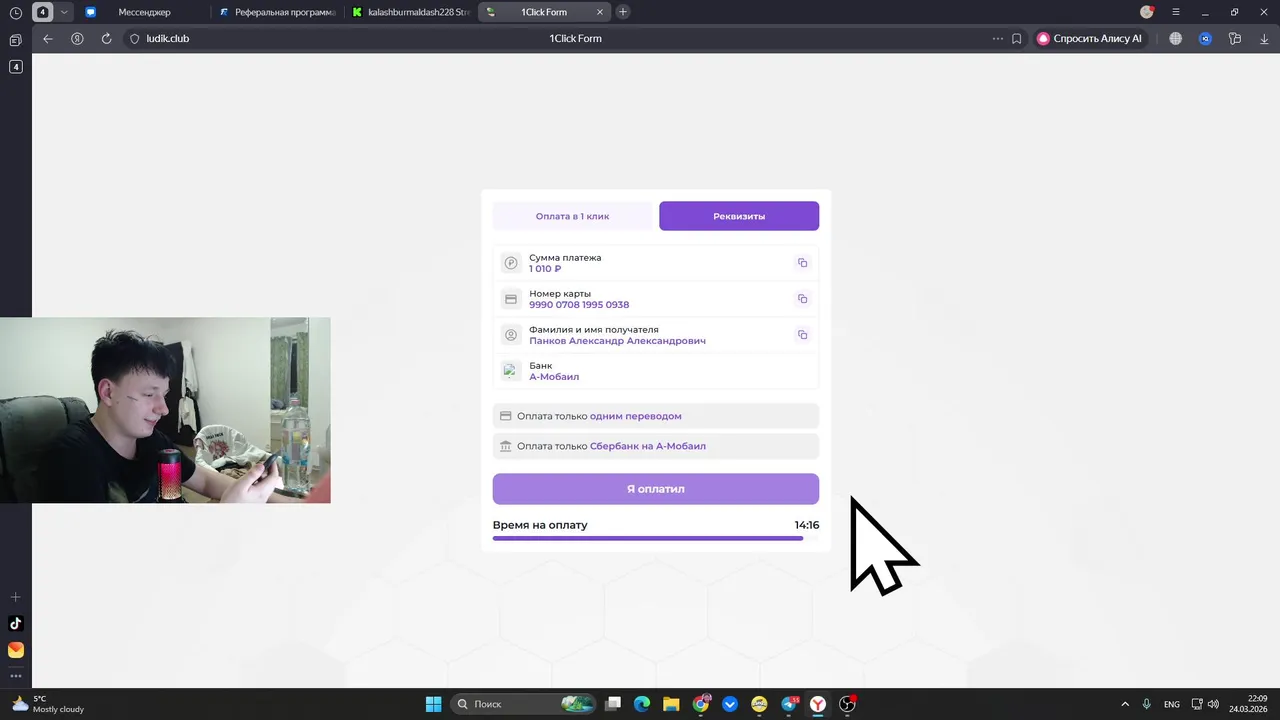Open the orange mail sidebar icon
This screenshot has width=1280, height=720.
pyautogui.click(x=16, y=650)
